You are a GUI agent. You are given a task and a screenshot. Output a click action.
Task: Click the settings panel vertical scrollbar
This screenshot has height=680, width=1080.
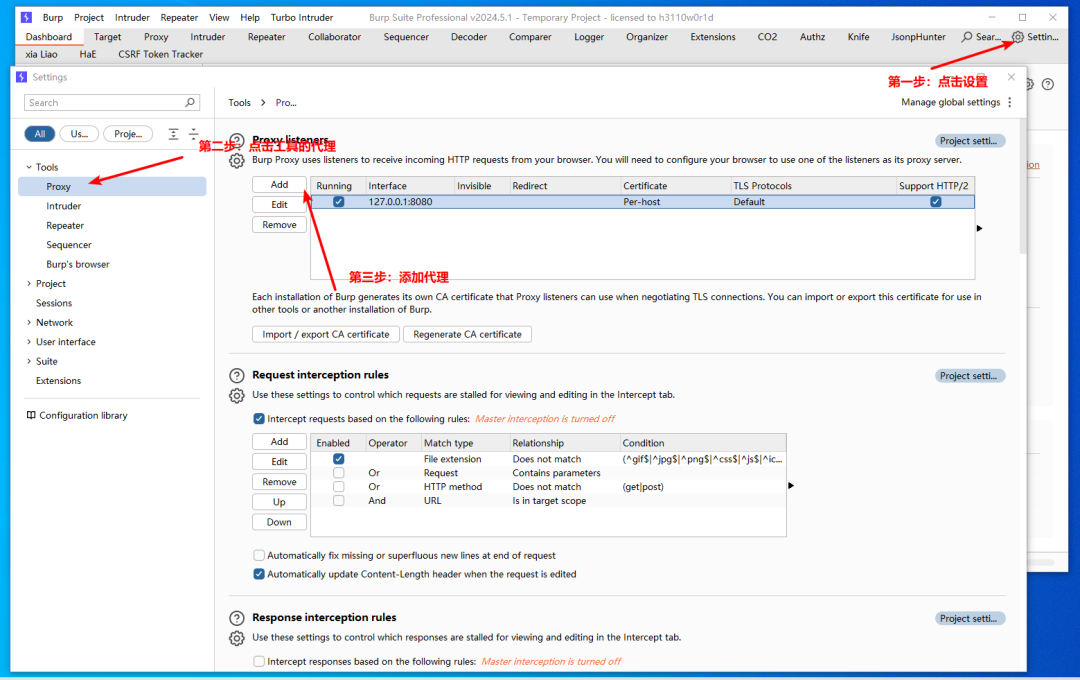[1023, 186]
